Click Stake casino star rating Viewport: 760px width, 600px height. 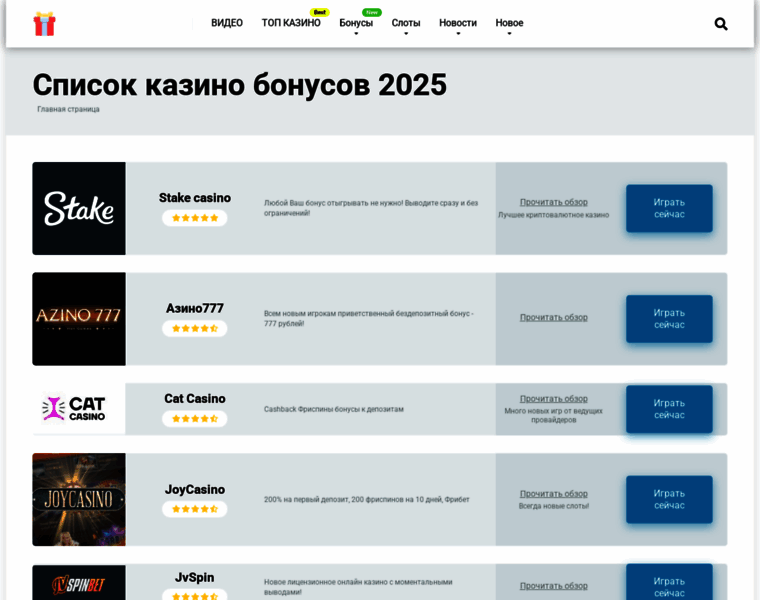pyautogui.click(x=195, y=218)
